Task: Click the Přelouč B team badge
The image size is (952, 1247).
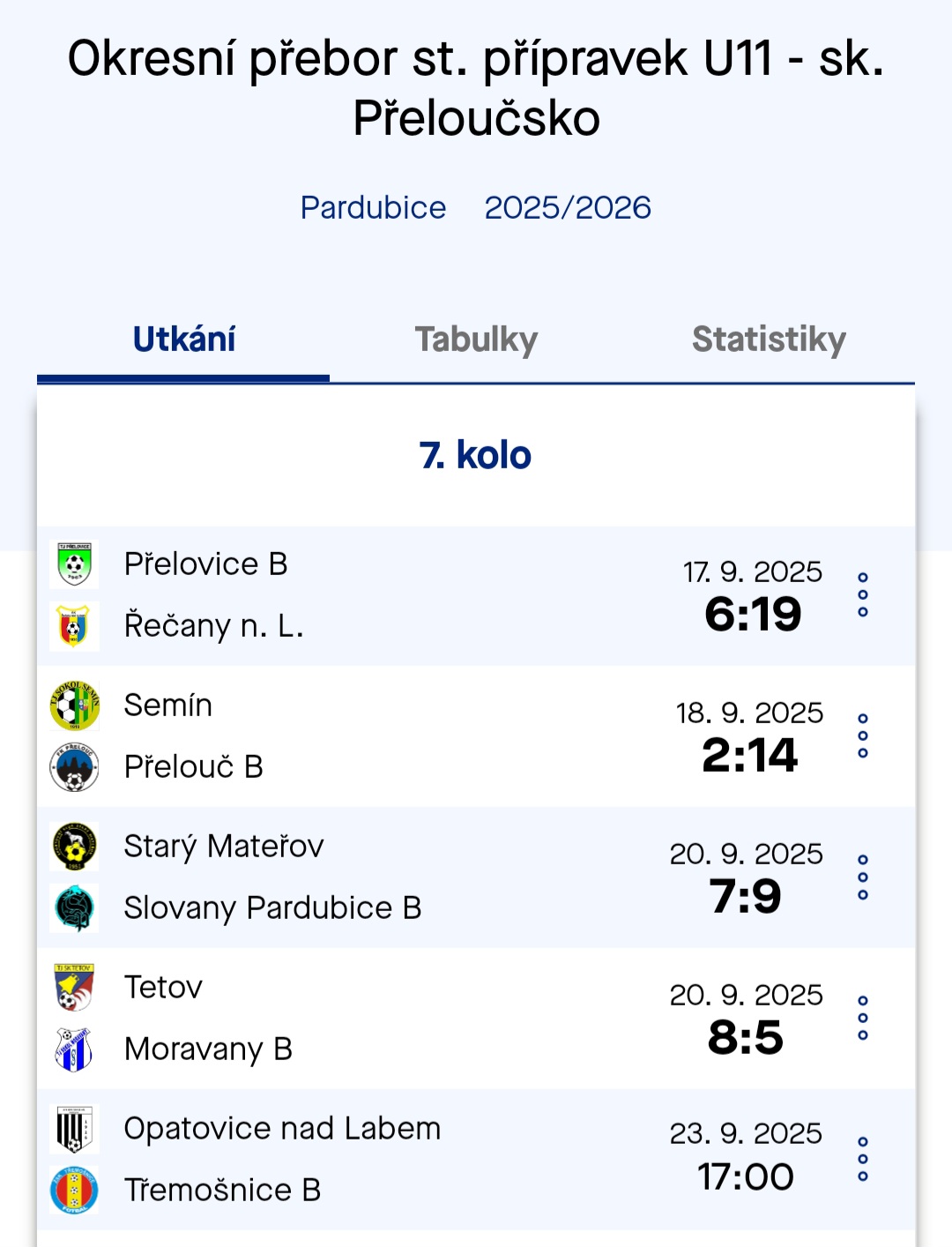Action: [x=74, y=767]
